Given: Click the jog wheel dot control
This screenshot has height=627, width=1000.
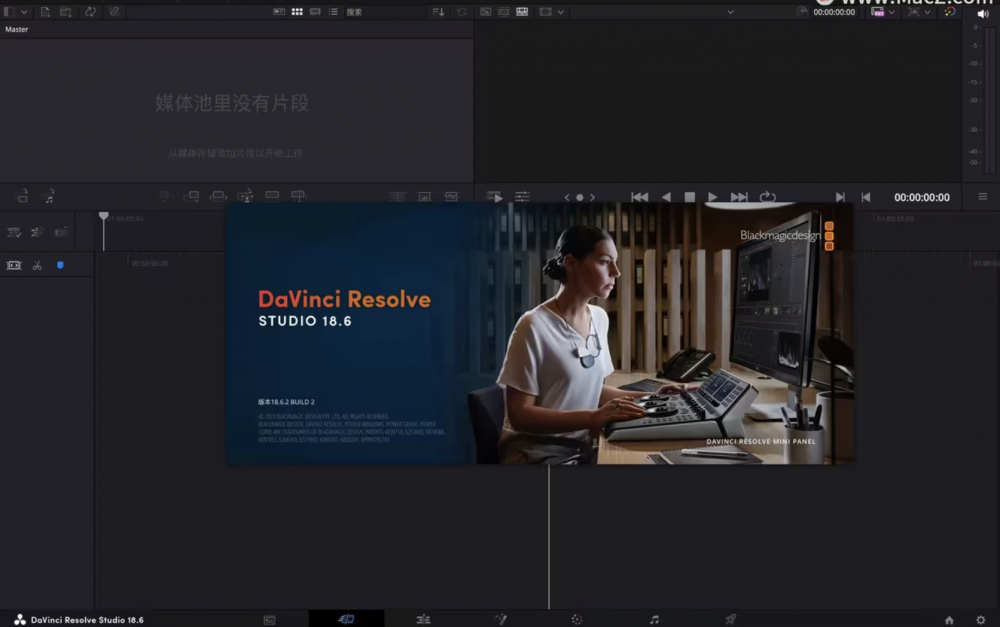Looking at the screenshot, I should tap(580, 198).
